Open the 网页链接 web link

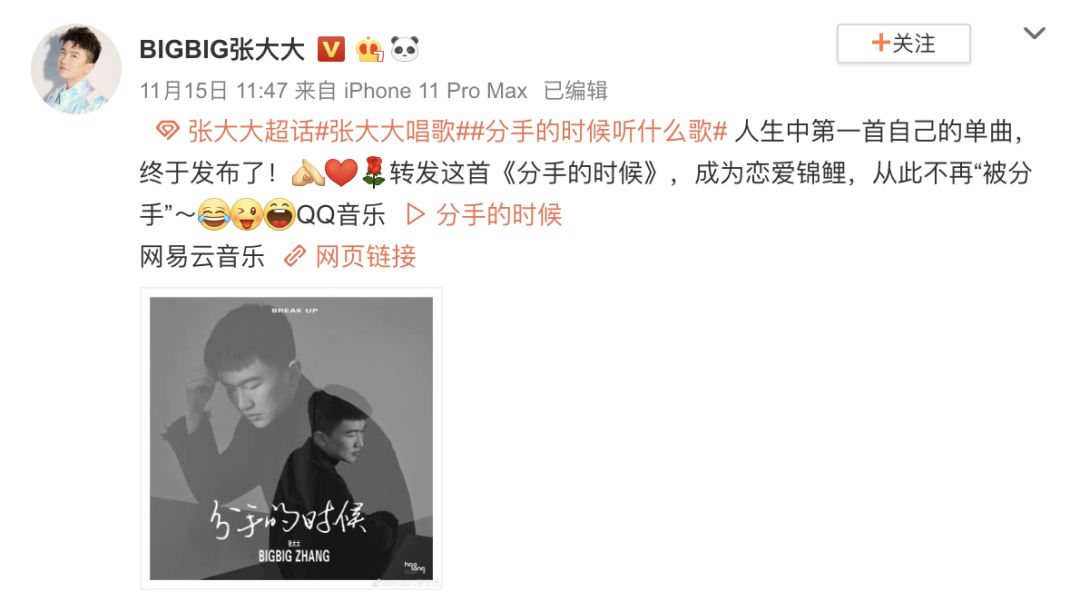click(366, 256)
